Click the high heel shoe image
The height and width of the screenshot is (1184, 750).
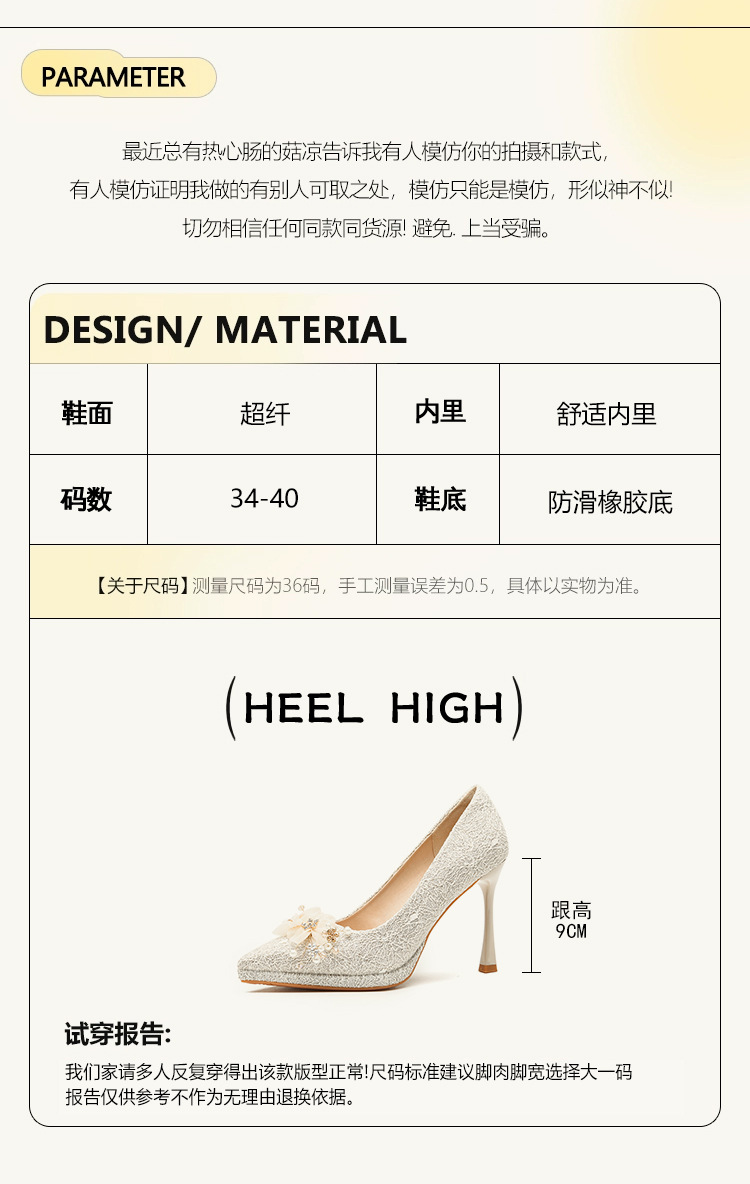click(373, 887)
